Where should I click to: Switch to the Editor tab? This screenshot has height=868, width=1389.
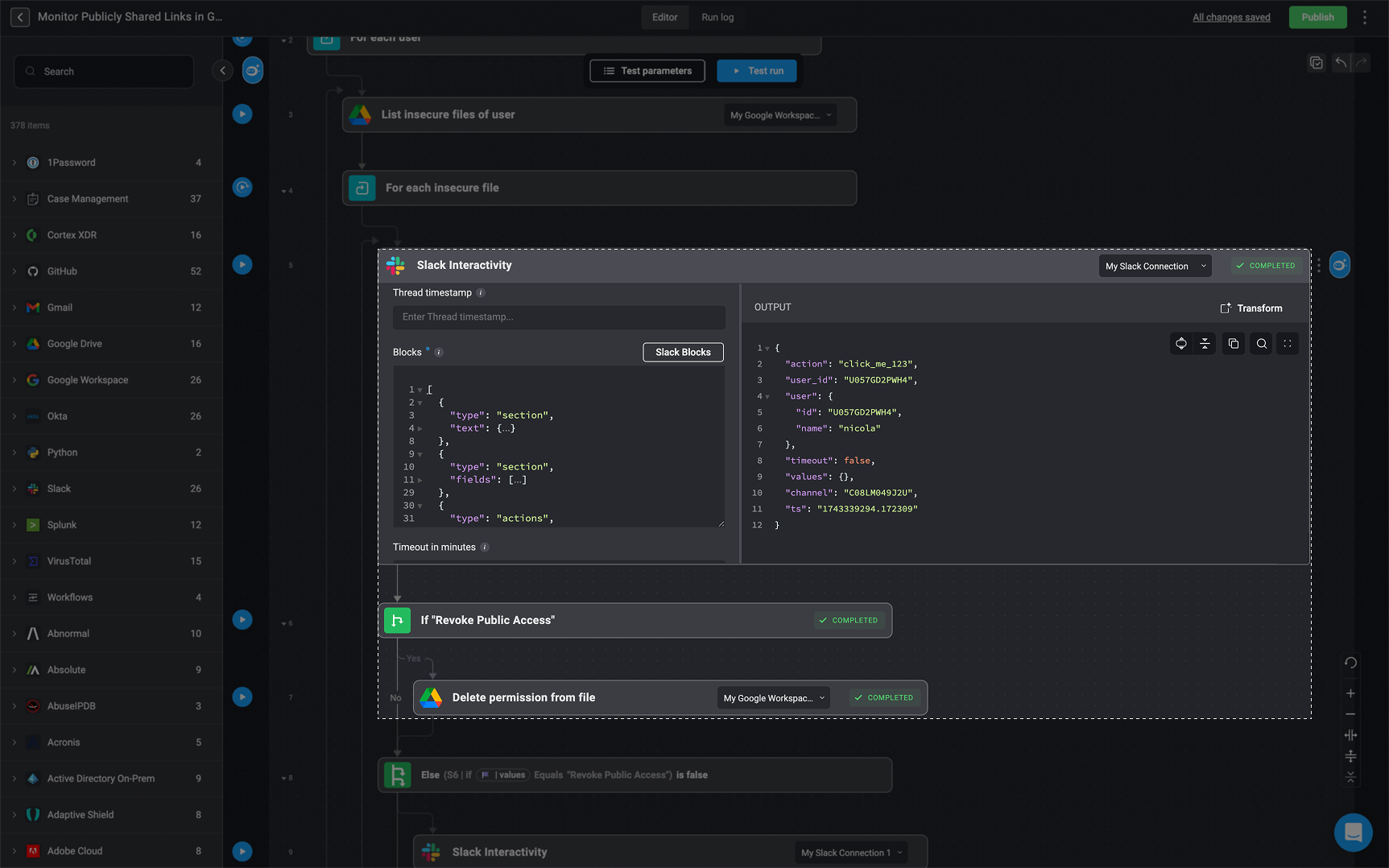[664, 17]
